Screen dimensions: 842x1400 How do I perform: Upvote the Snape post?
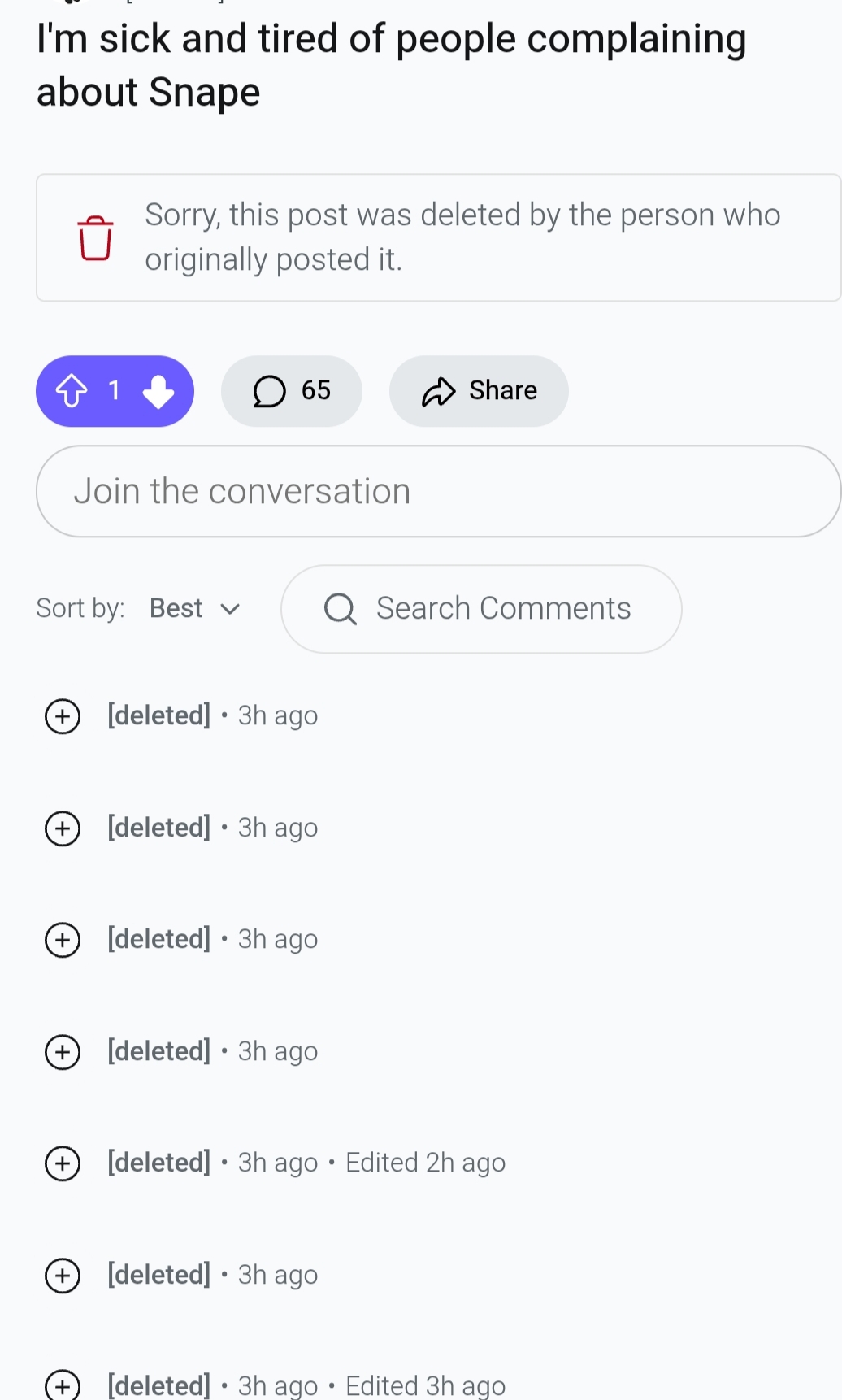pos(72,391)
